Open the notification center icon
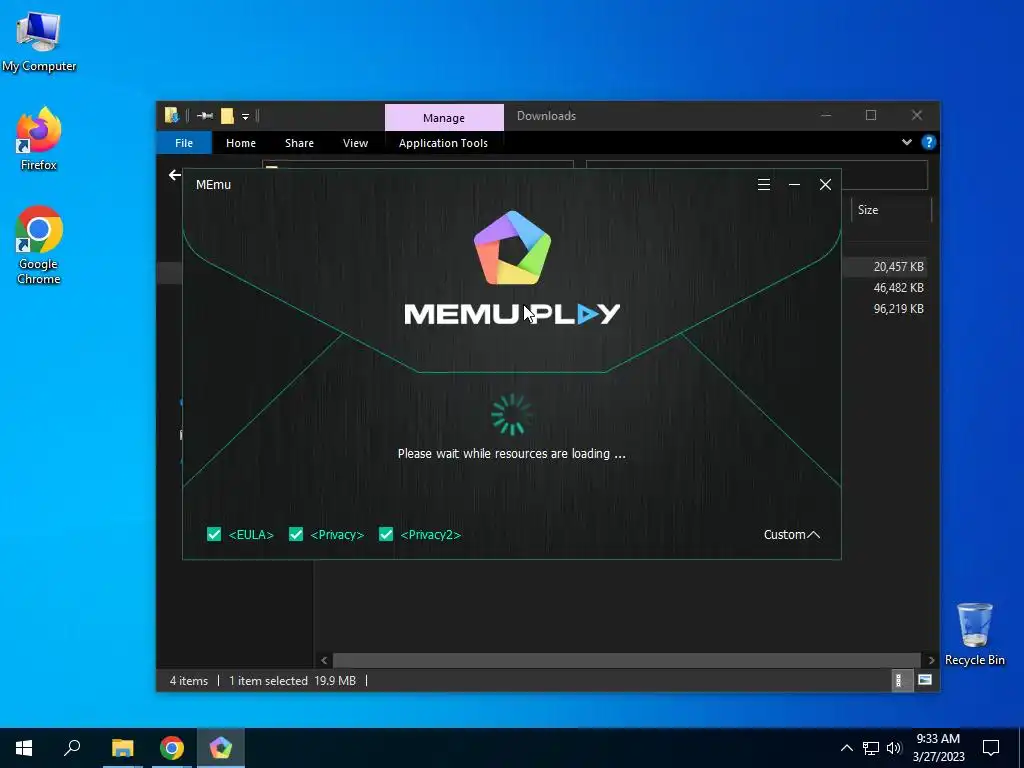Image resolution: width=1024 pixels, height=768 pixels. 991,748
